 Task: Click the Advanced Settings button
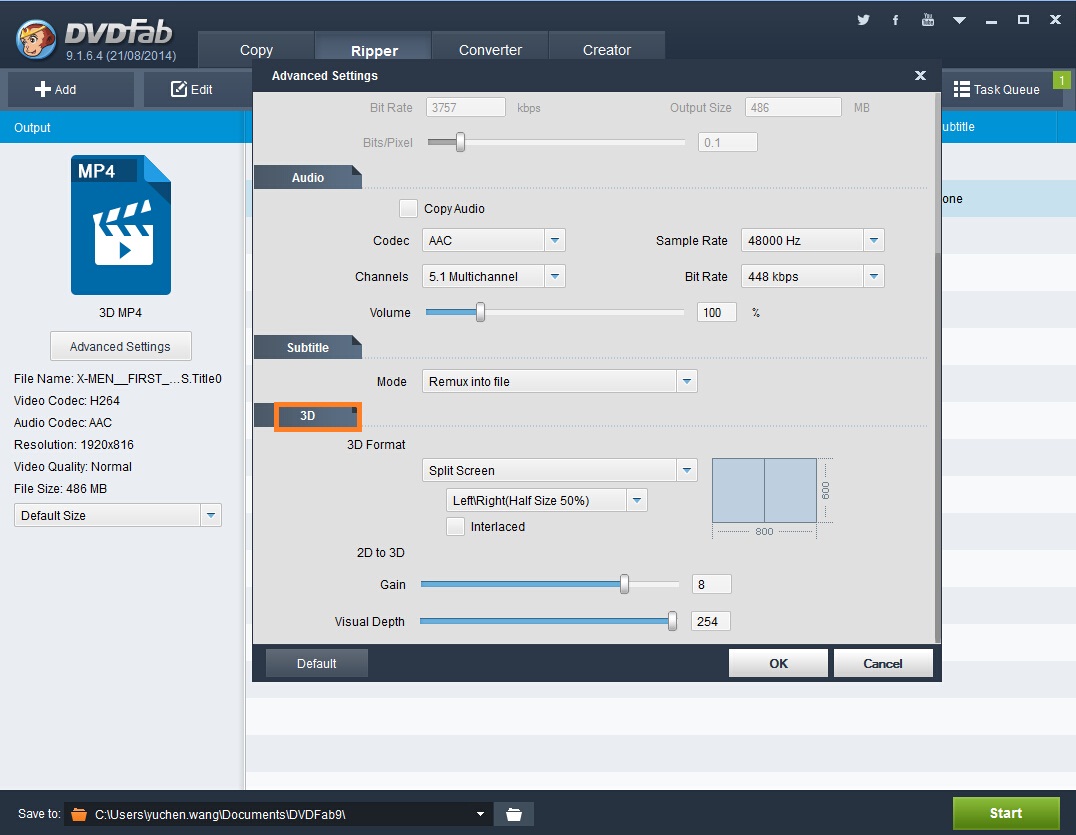point(120,346)
